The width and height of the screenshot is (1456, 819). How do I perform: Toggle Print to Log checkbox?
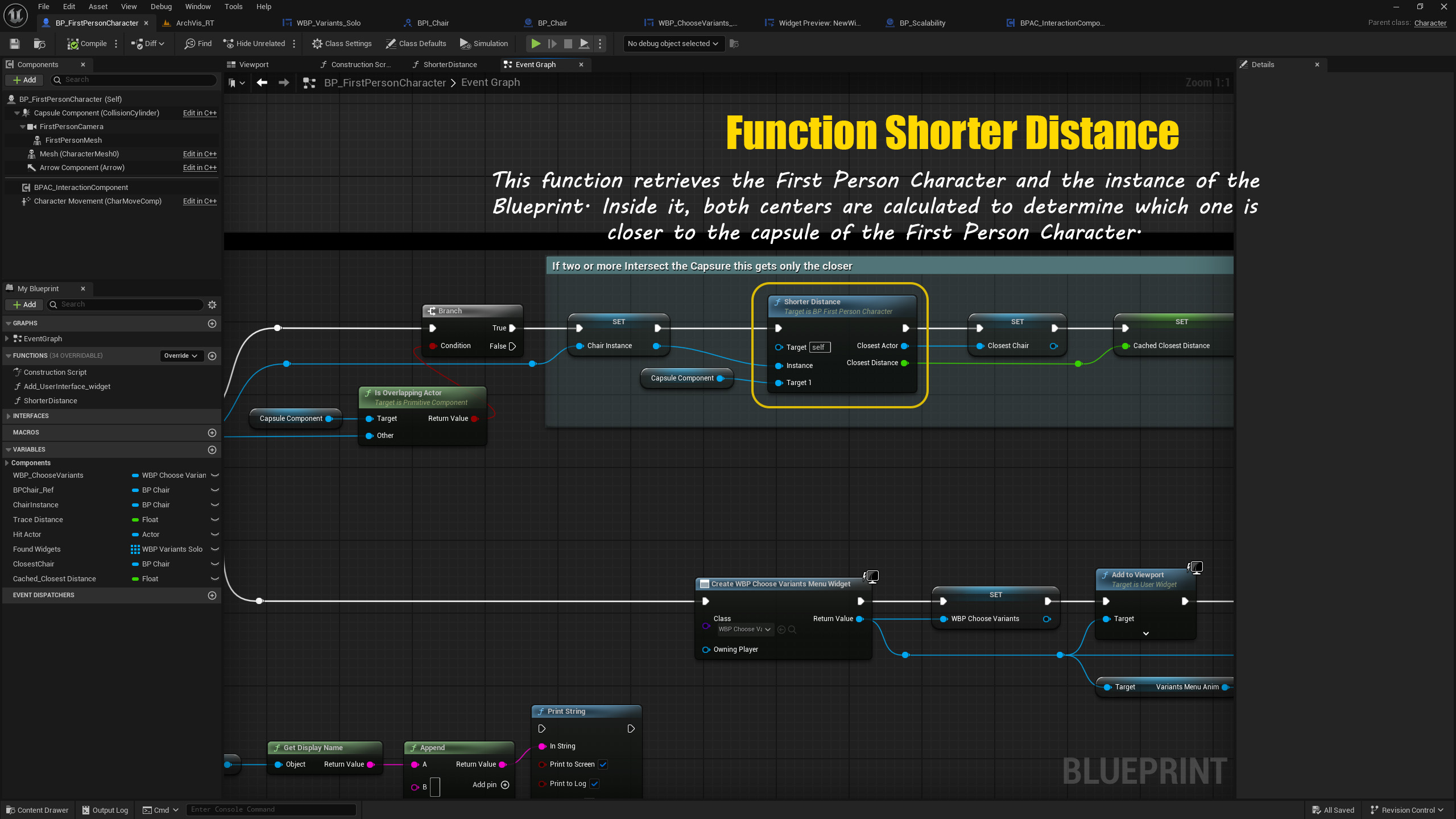594,784
